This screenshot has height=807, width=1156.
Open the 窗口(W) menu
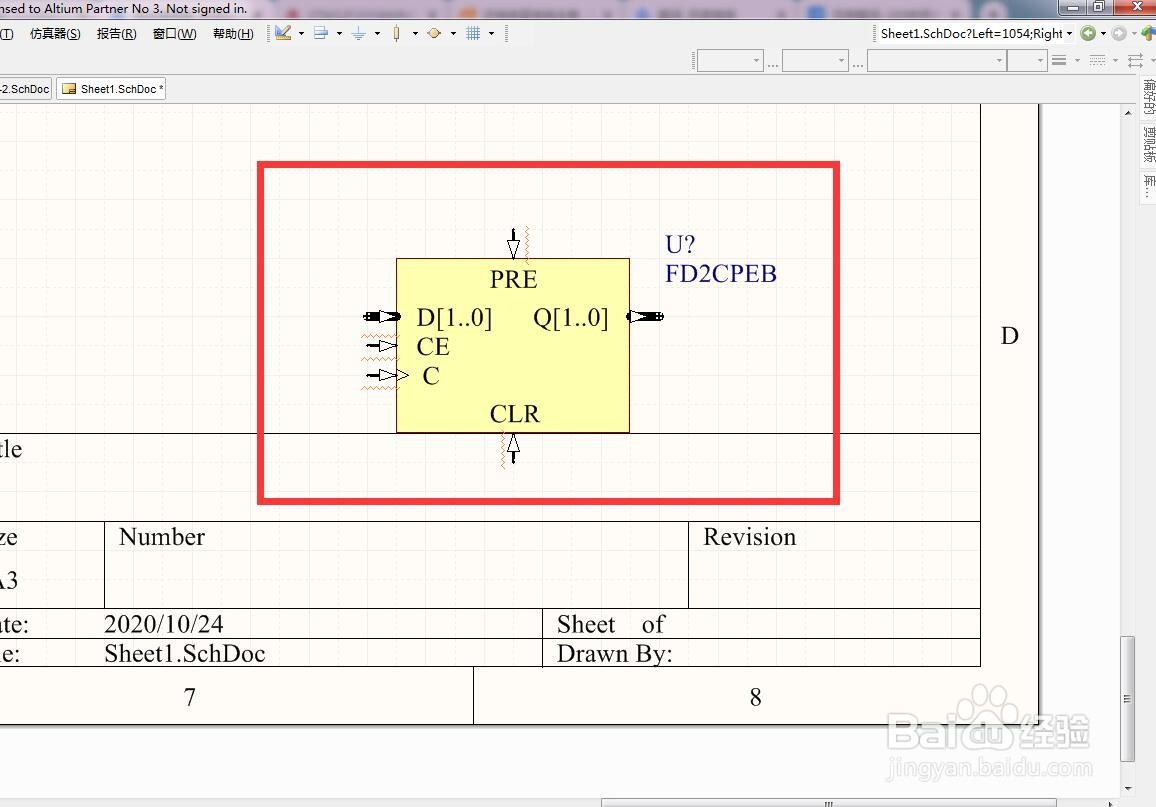(x=175, y=34)
